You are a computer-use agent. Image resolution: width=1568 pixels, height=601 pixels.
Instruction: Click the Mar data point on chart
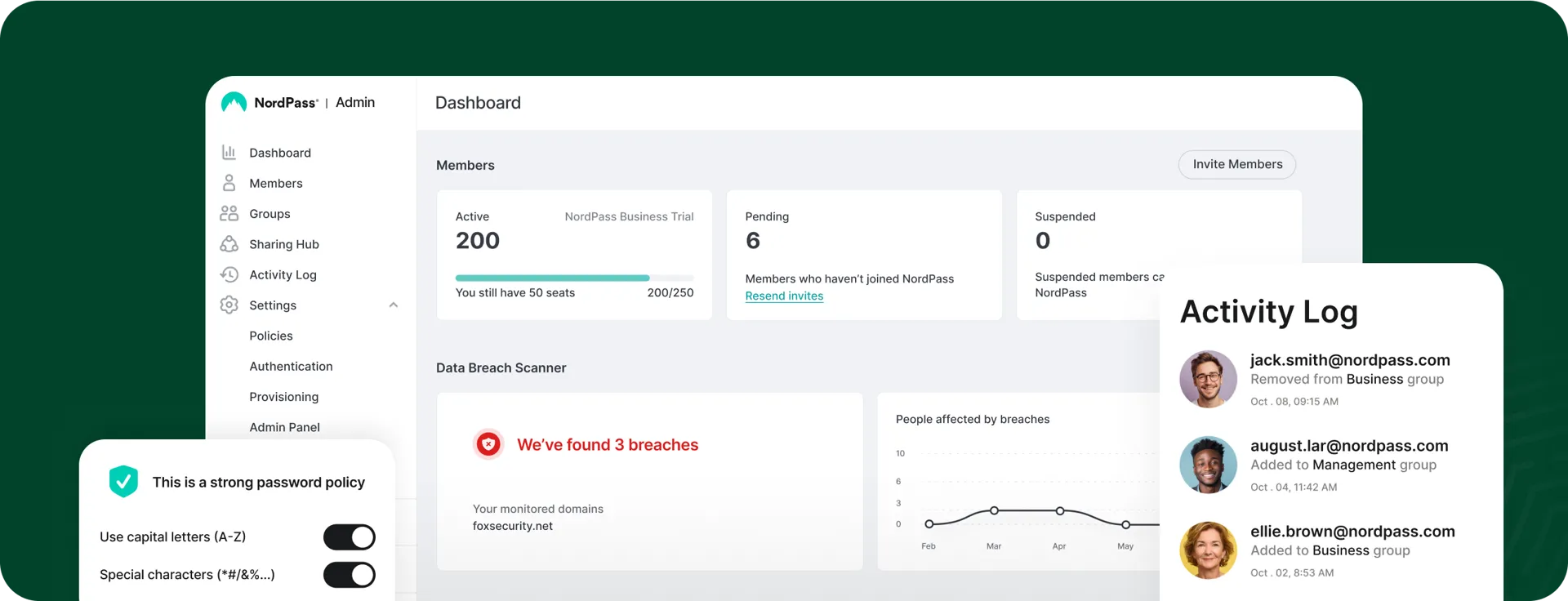(994, 510)
